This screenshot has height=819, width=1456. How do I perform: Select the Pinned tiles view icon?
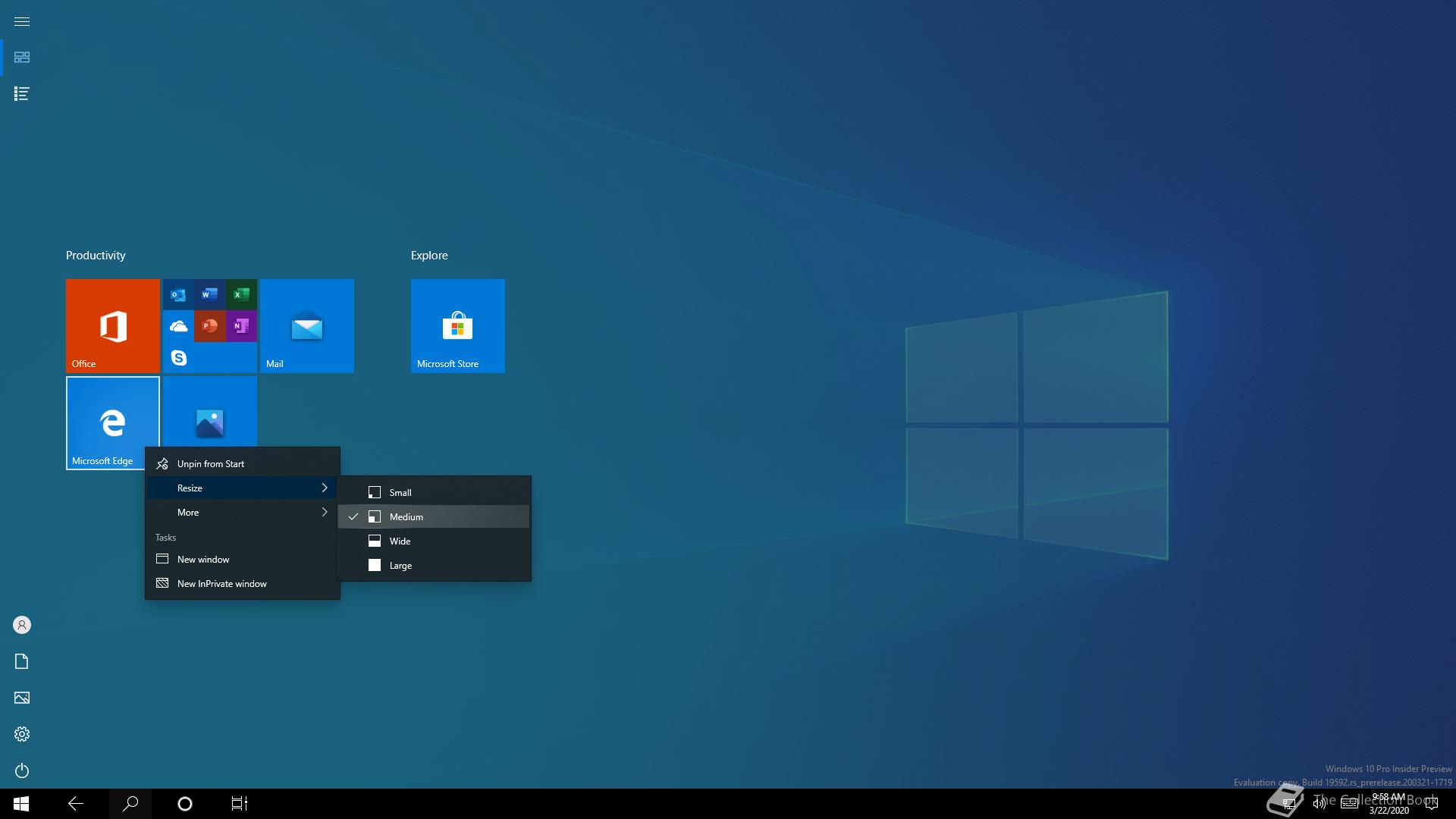[22, 58]
